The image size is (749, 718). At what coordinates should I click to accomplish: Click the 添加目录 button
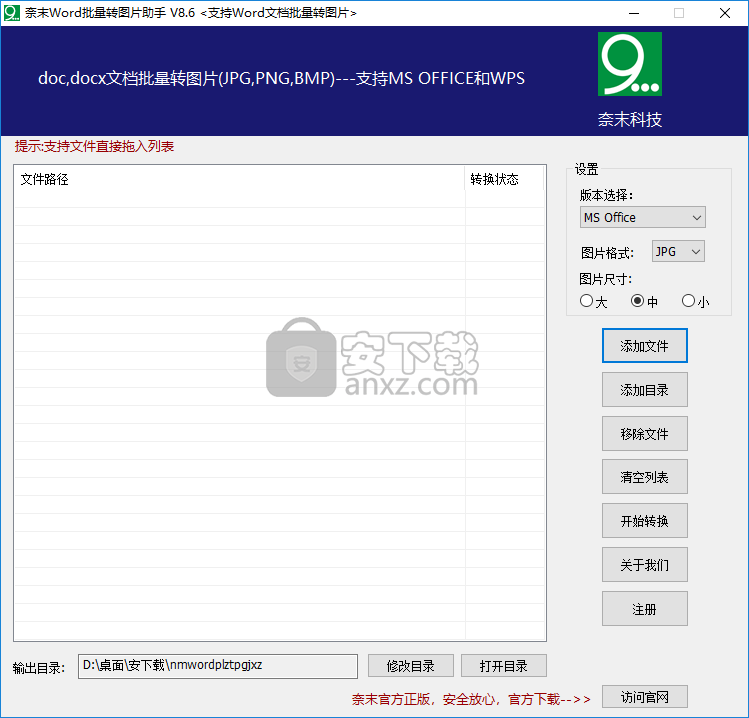644,390
